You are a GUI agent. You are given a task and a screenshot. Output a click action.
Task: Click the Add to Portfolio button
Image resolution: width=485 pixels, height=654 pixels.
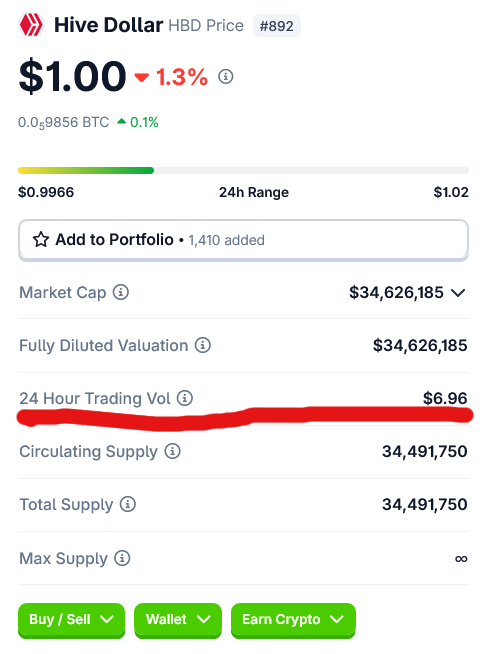(x=243, y=240)
